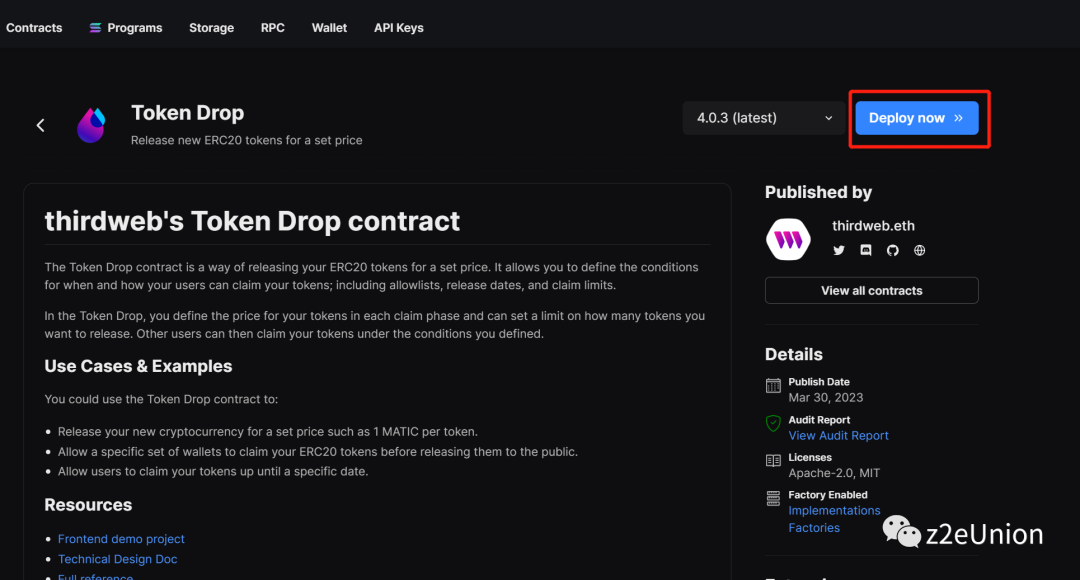The width and height of the screenshot is (1080, 580).
Task: Open thirdweb's Discord icon
Action: tap(866, 250)
